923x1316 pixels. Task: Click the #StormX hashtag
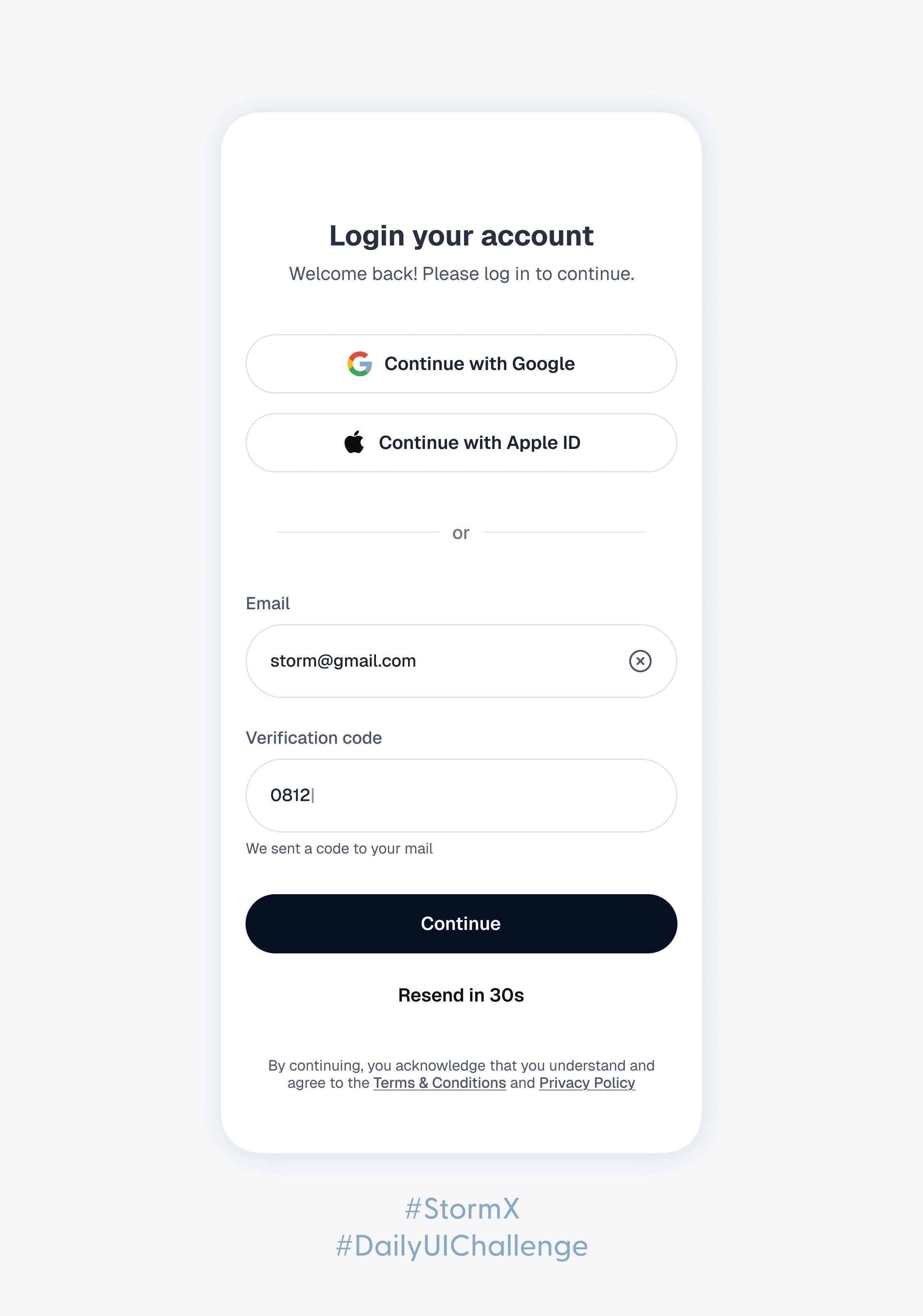(462, 1208)
